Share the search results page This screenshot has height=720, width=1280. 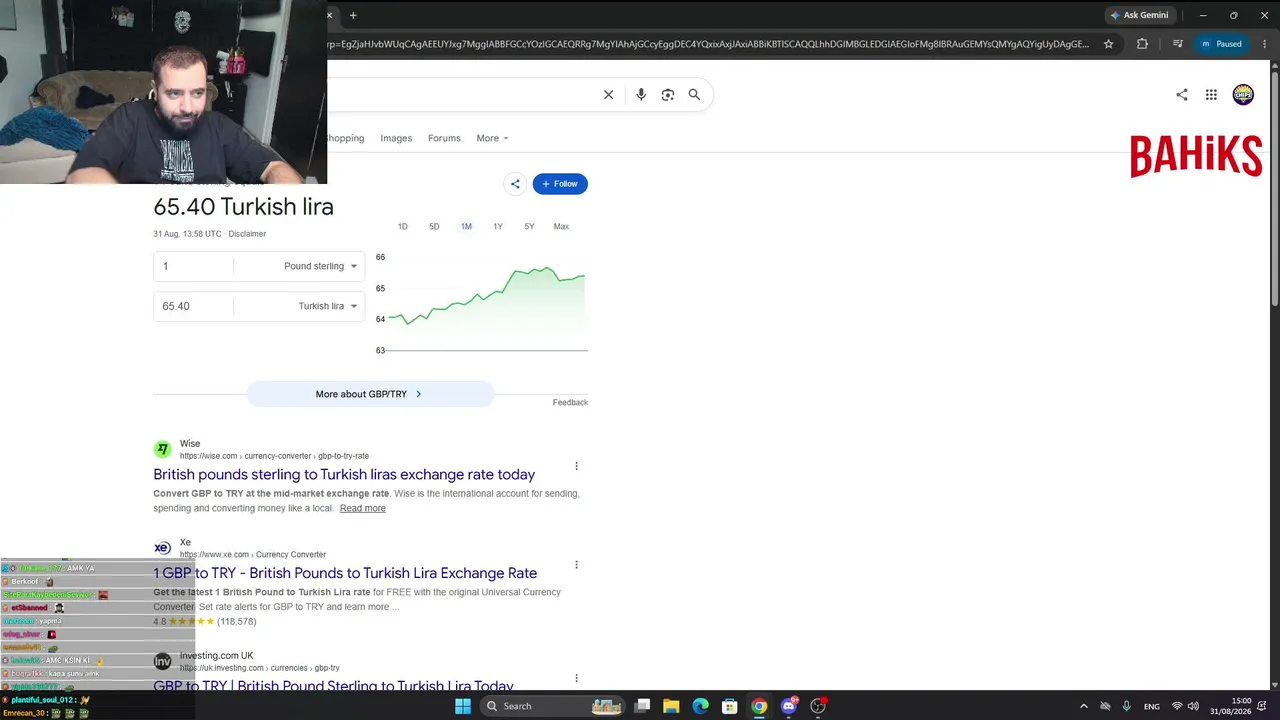(1182, 94)
